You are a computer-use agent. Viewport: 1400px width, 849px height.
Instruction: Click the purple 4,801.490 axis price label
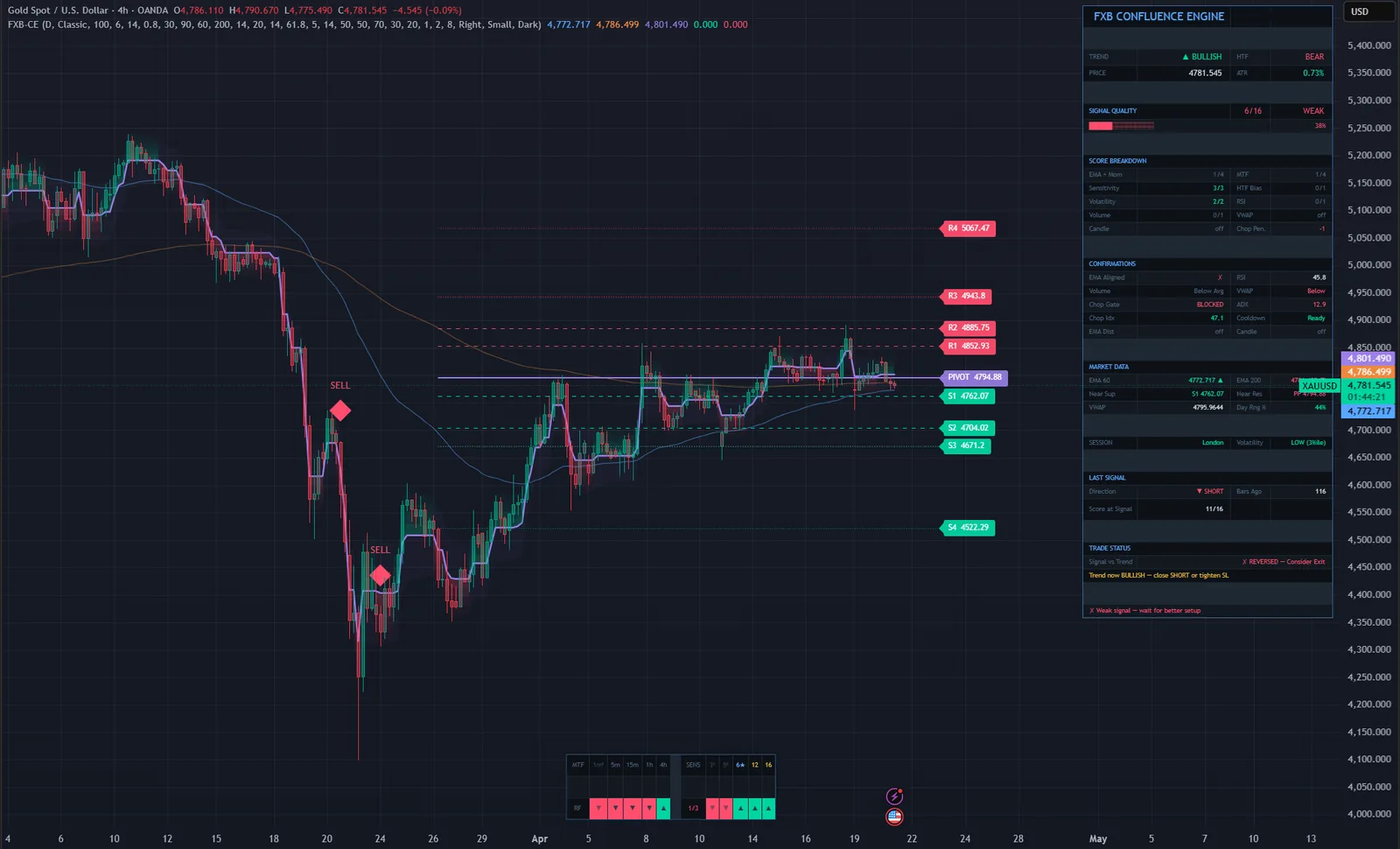1368,358
